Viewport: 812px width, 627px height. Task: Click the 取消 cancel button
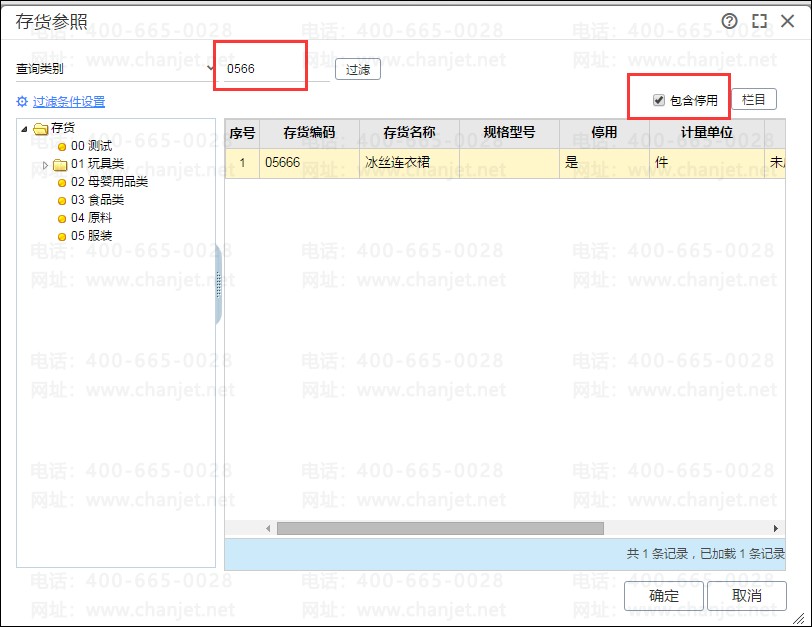pos(747,595)
